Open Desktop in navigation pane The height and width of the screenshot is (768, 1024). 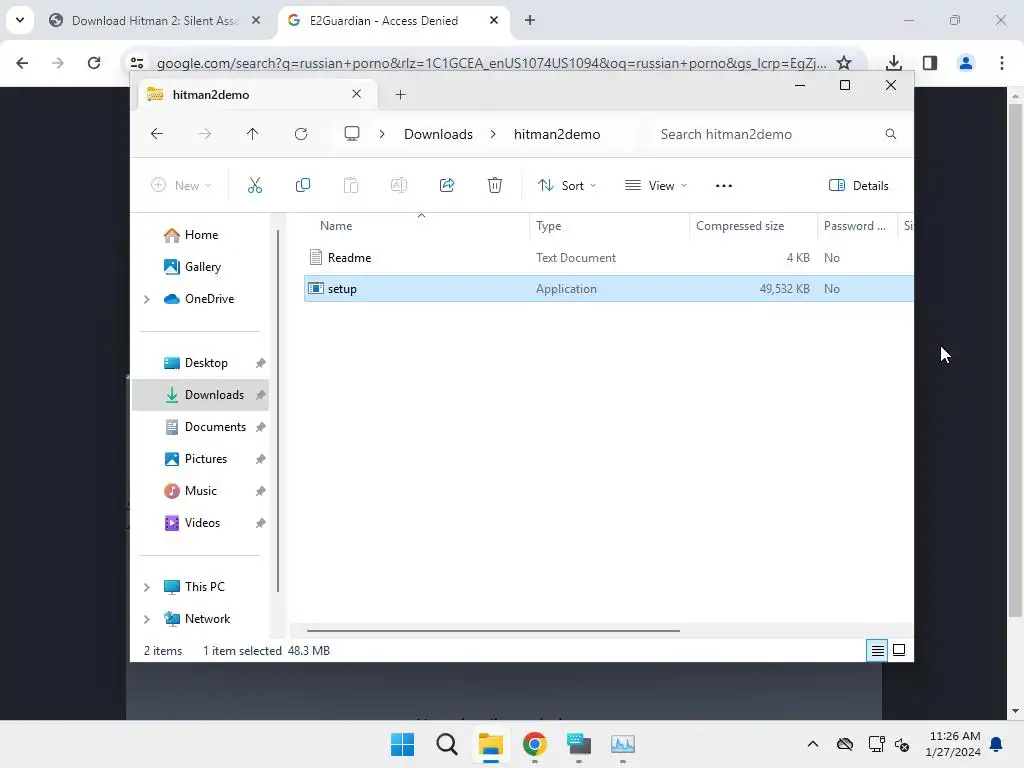click(206, 363)
